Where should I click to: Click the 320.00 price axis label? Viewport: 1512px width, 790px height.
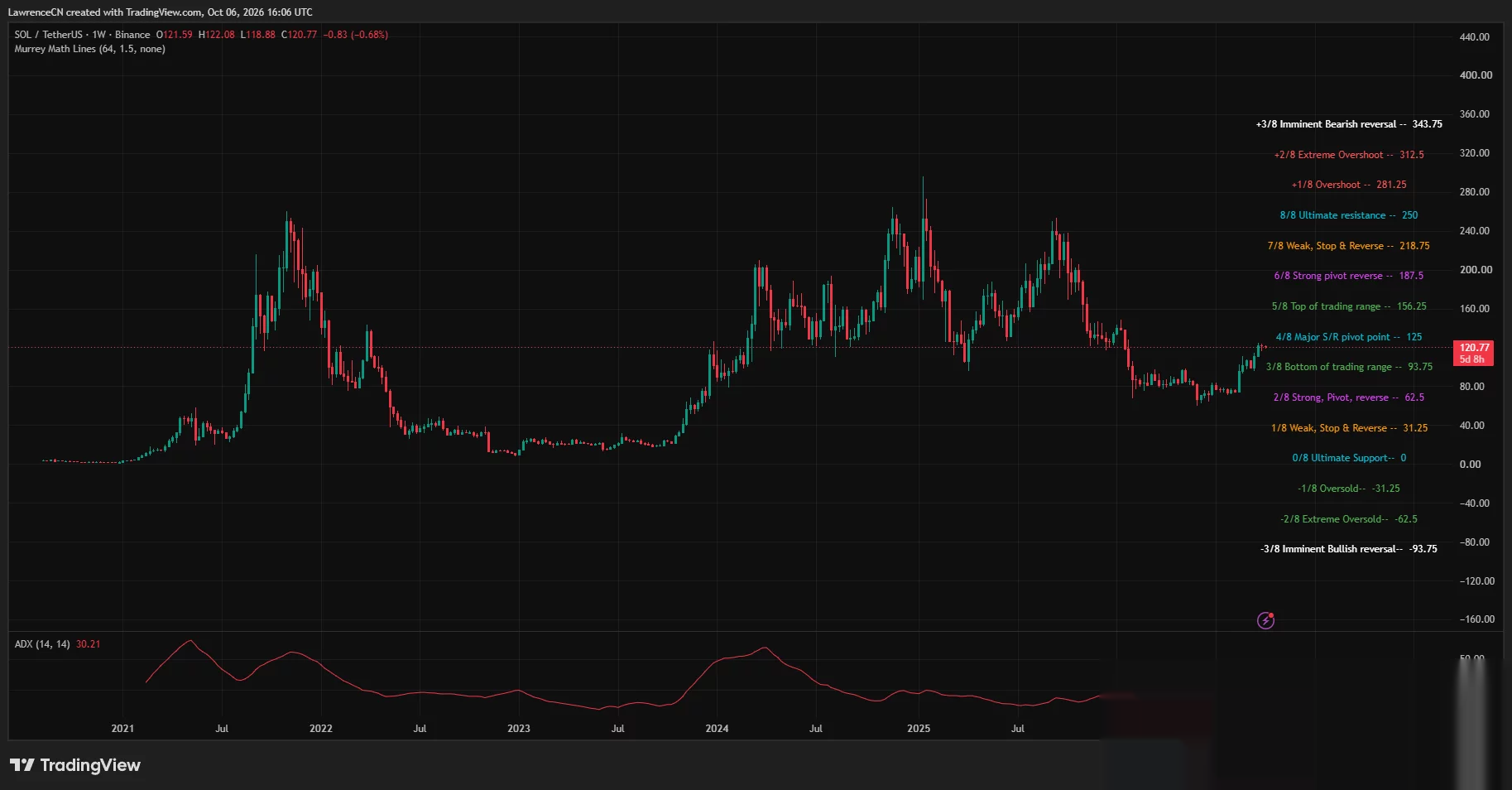(x=1475, y=153)
